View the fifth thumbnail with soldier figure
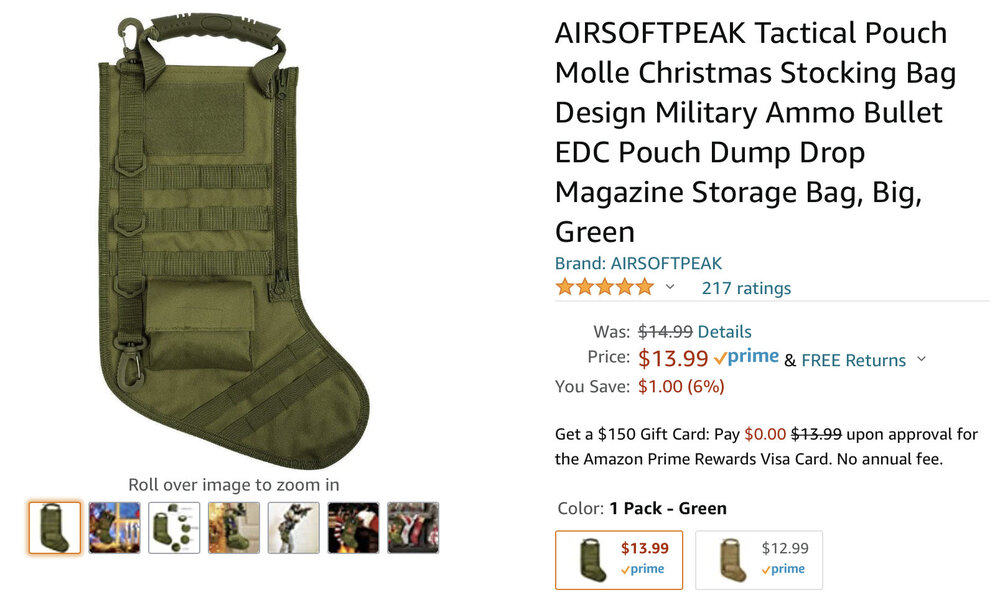The height and width of the screenshot is (600, 1000). [x=294, y=528]
